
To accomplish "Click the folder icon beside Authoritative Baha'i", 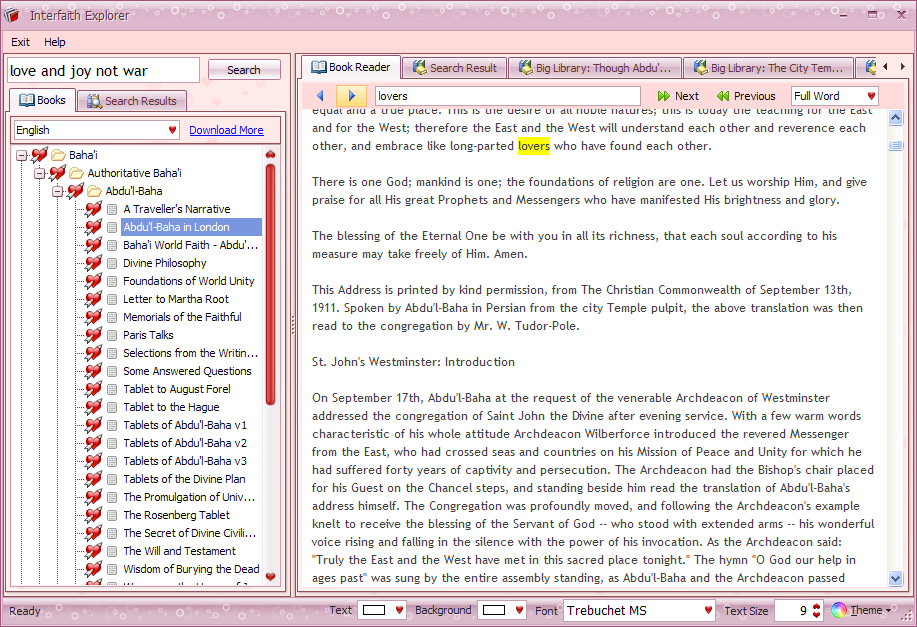I will (x=76, y=173).
